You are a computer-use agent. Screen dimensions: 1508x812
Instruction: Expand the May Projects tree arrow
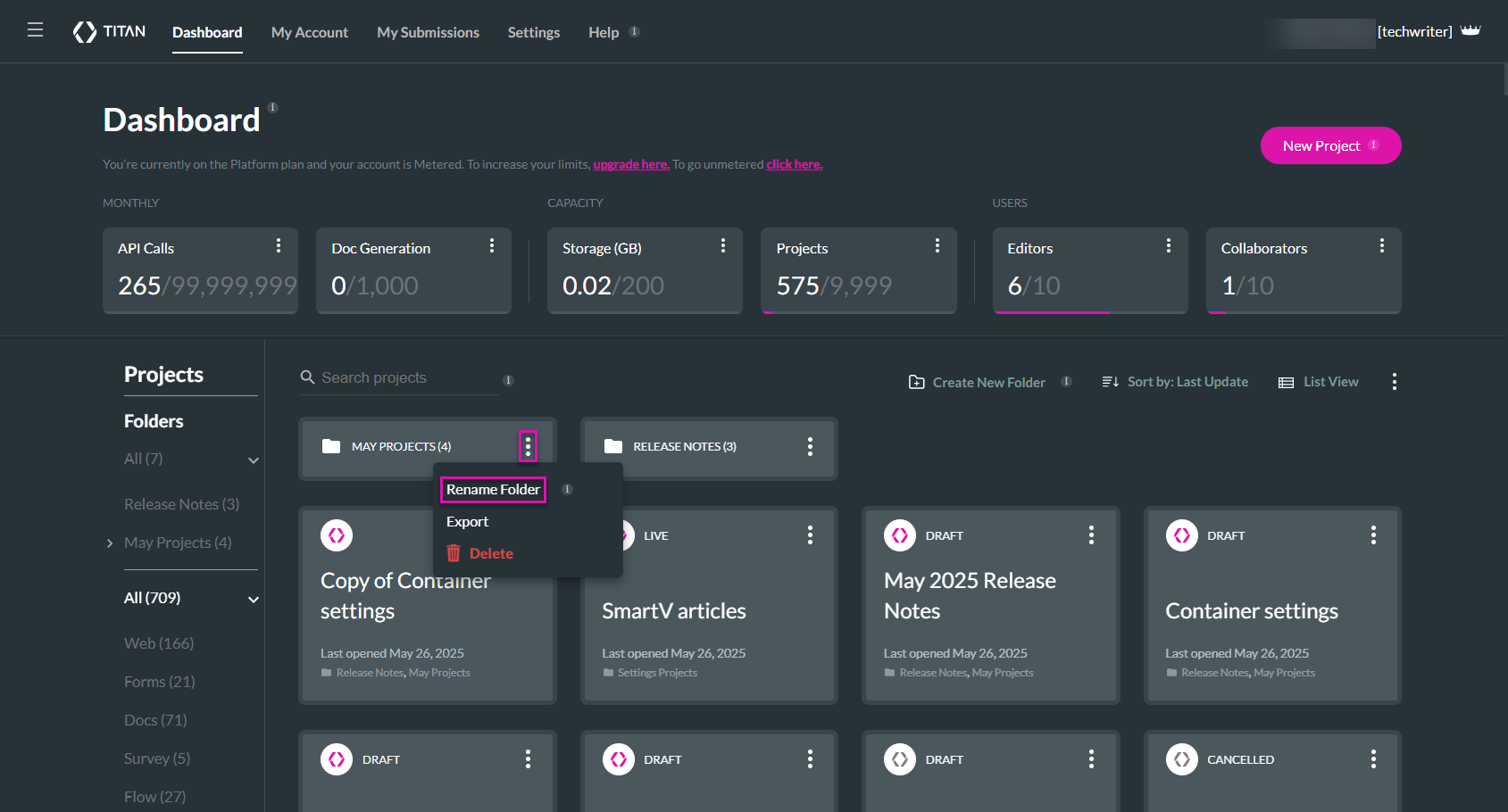pyautogui.click(x=110, y=543)
